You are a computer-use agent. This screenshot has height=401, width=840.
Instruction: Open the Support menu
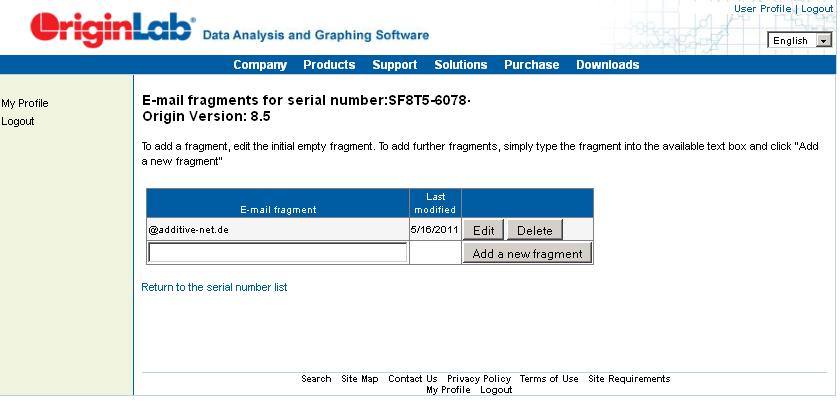(394, 65)
